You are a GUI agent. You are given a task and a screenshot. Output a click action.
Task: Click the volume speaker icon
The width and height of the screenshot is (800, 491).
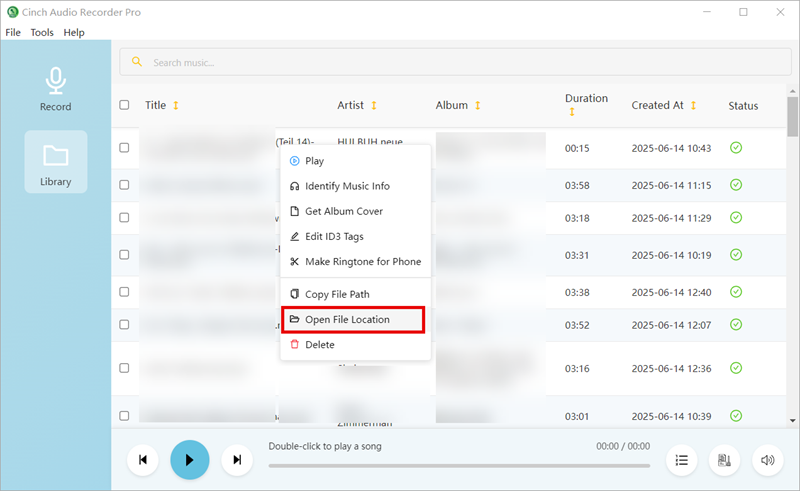(x=767, y=460)
